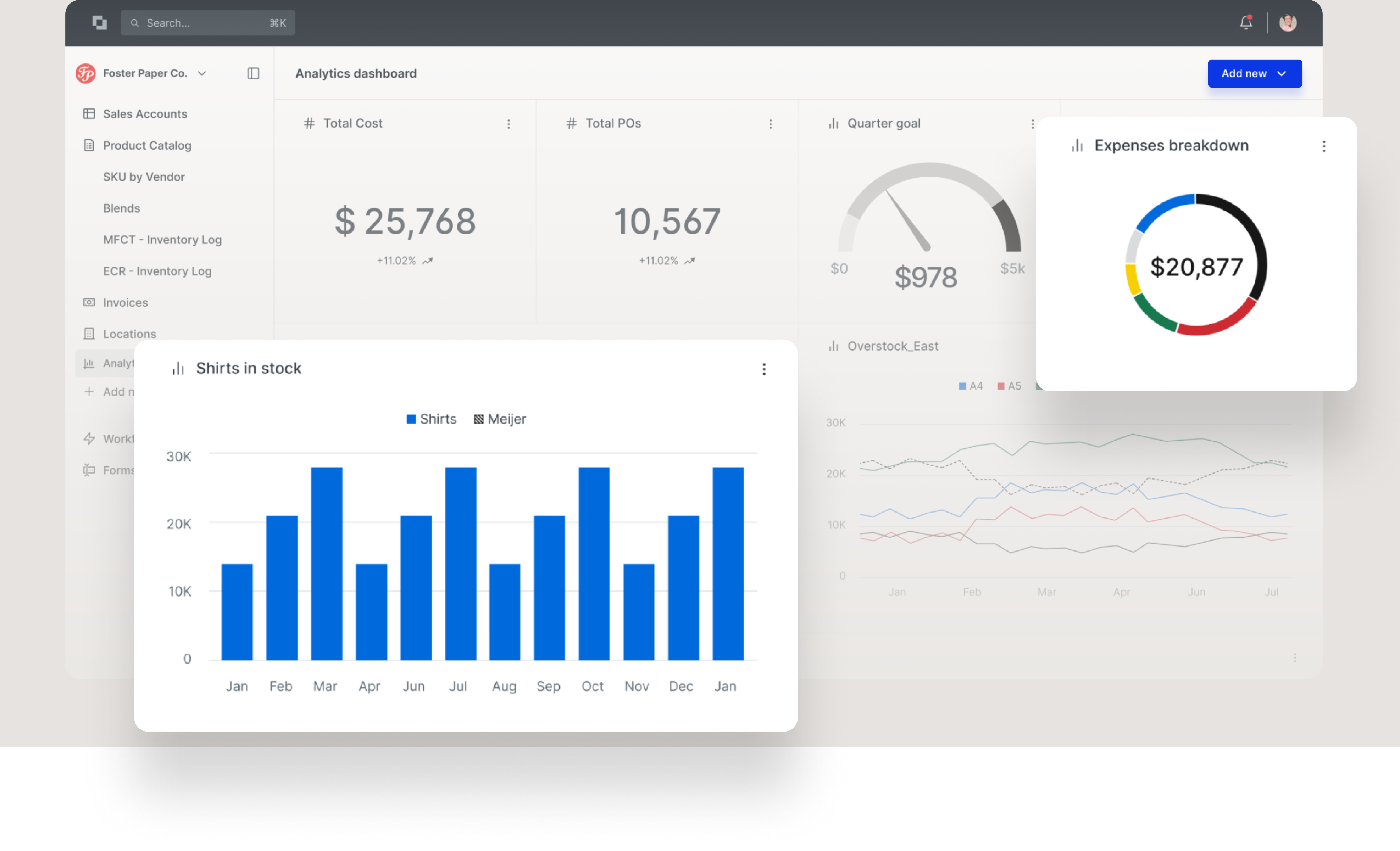Image resolution: width=1400 pixels, height=851 pixels.
Task: Click the Foster Paper Co. logo
Action: pyautogui.click(x=86, y=73)
